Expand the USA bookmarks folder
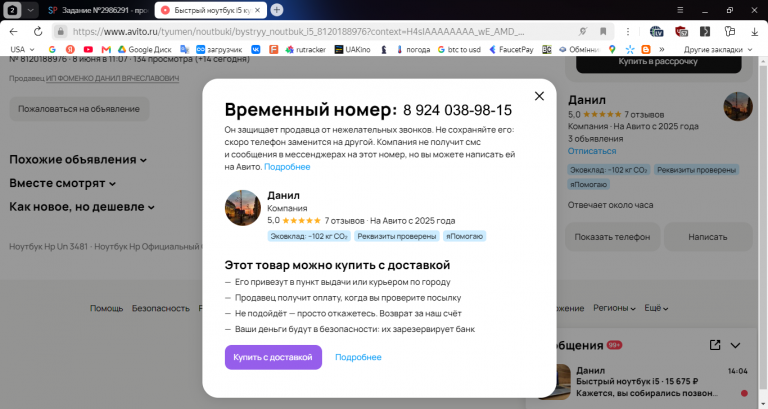 (x=23, y=49)
